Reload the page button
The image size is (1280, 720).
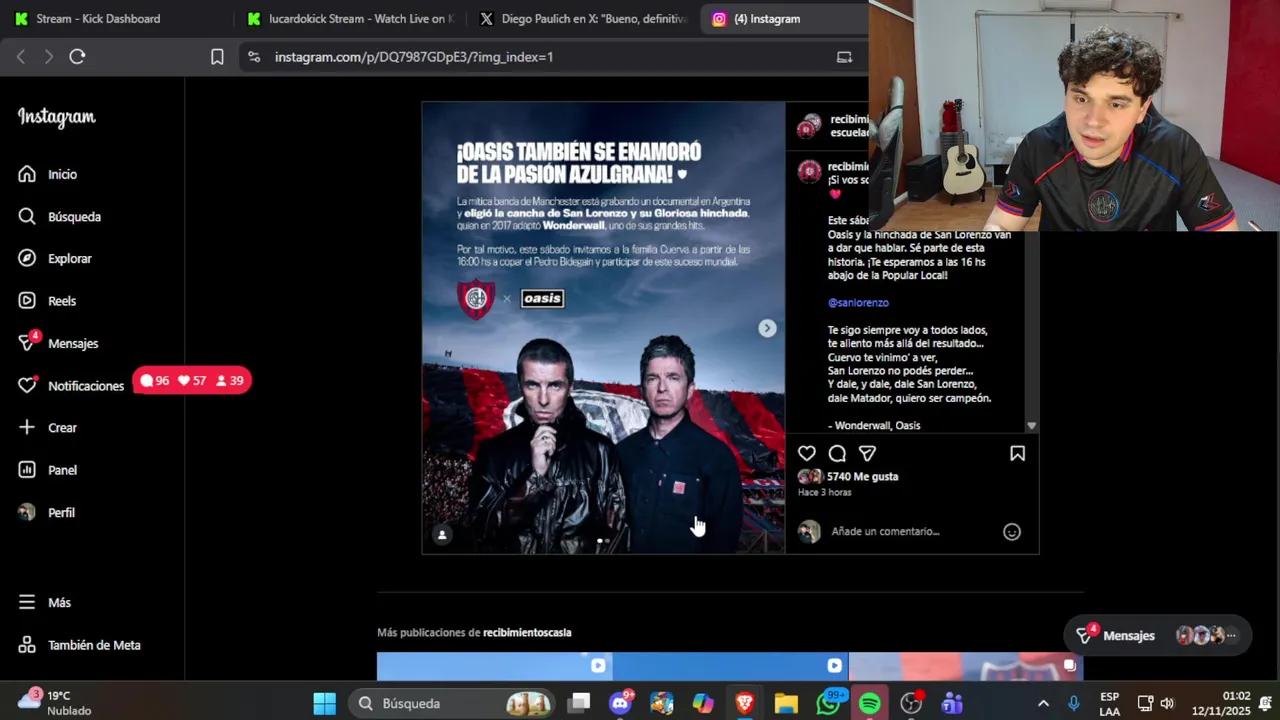pyautogui.click(x=77, y=57)
